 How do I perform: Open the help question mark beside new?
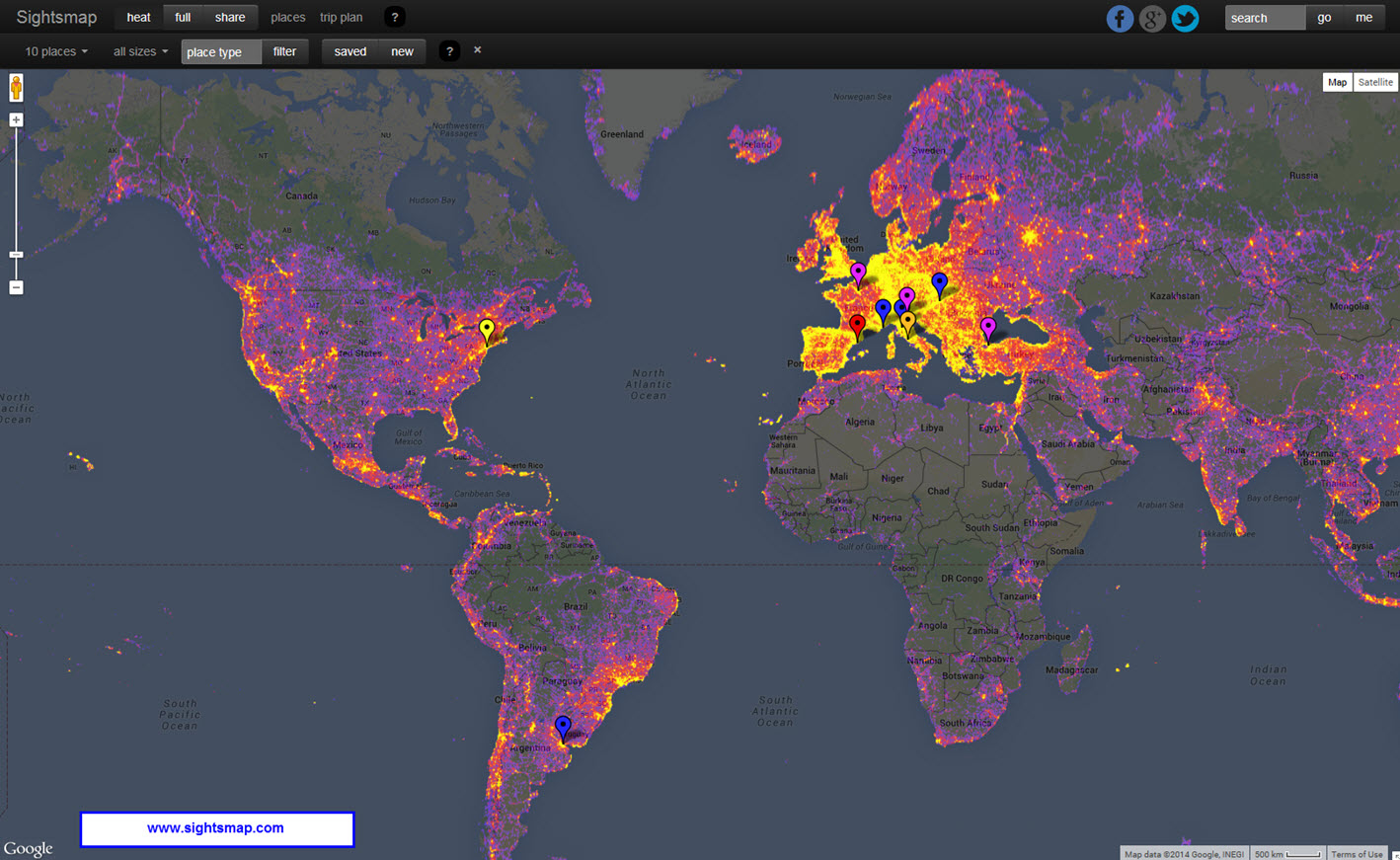pyautogui.click(x=449, y=51)
